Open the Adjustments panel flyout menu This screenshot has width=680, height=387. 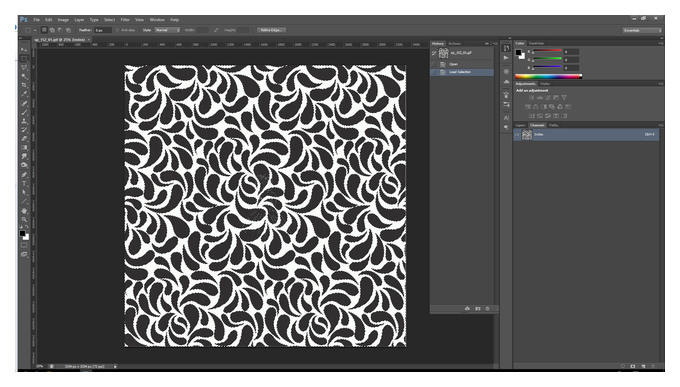pyautogui.click(x=660, y=84)
